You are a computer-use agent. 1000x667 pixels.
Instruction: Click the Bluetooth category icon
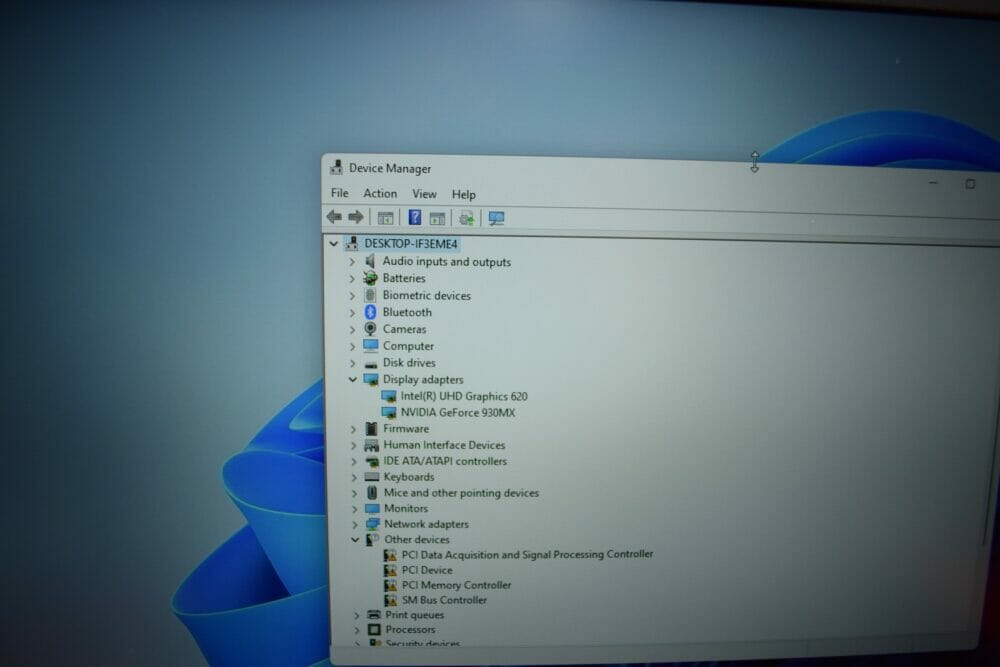pyautogui.click(x=371, y=312)
